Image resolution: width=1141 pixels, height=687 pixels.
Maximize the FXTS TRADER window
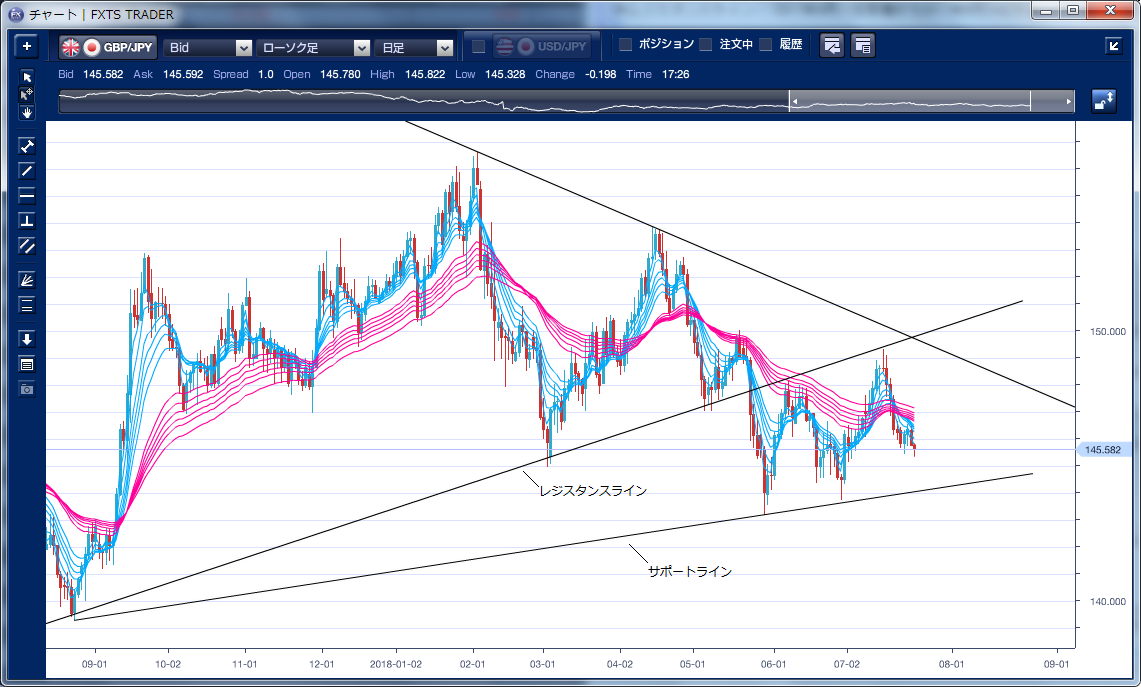coord(1073,10)
